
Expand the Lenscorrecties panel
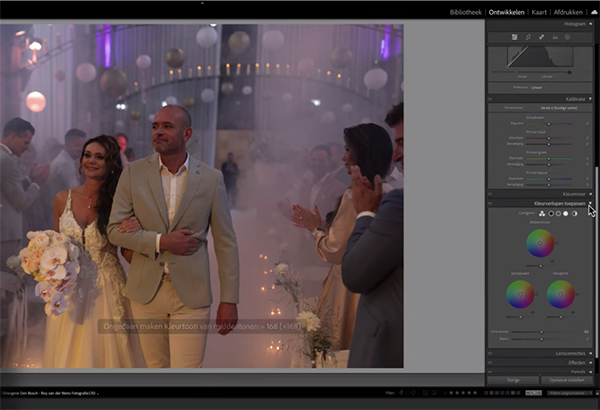(590, 353)
